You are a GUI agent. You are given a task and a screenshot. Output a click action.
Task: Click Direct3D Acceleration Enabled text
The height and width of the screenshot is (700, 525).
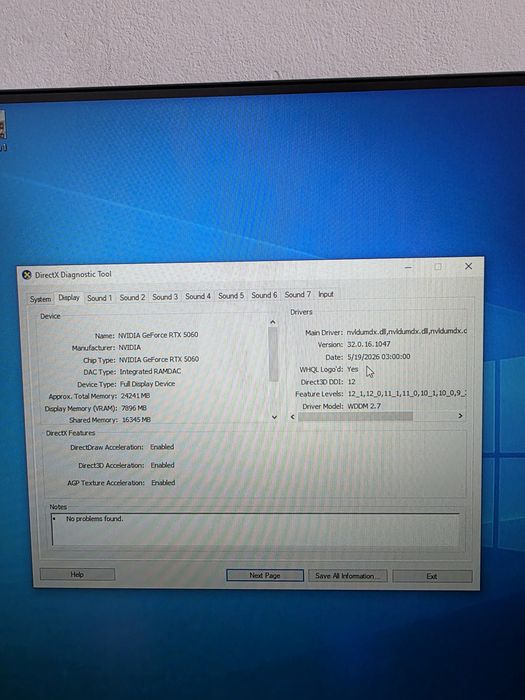162,465
